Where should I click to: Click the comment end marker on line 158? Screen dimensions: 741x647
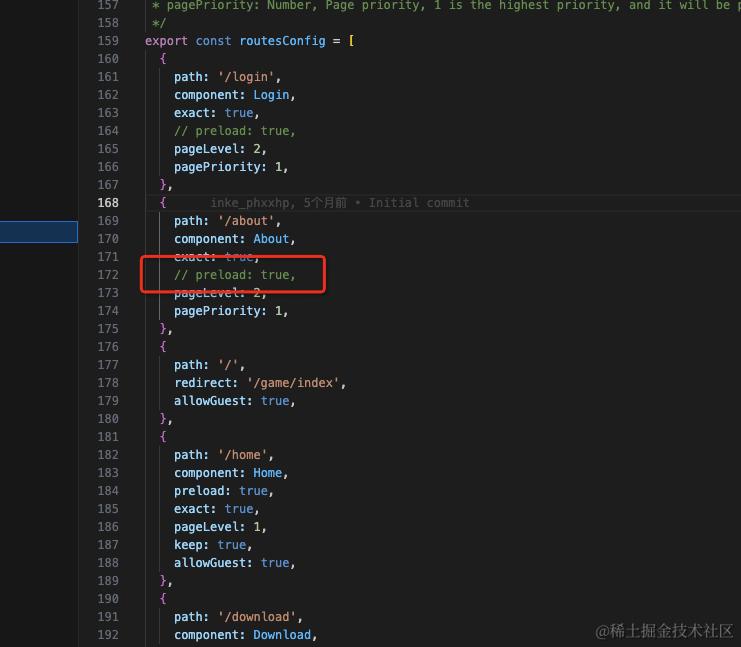159,23
